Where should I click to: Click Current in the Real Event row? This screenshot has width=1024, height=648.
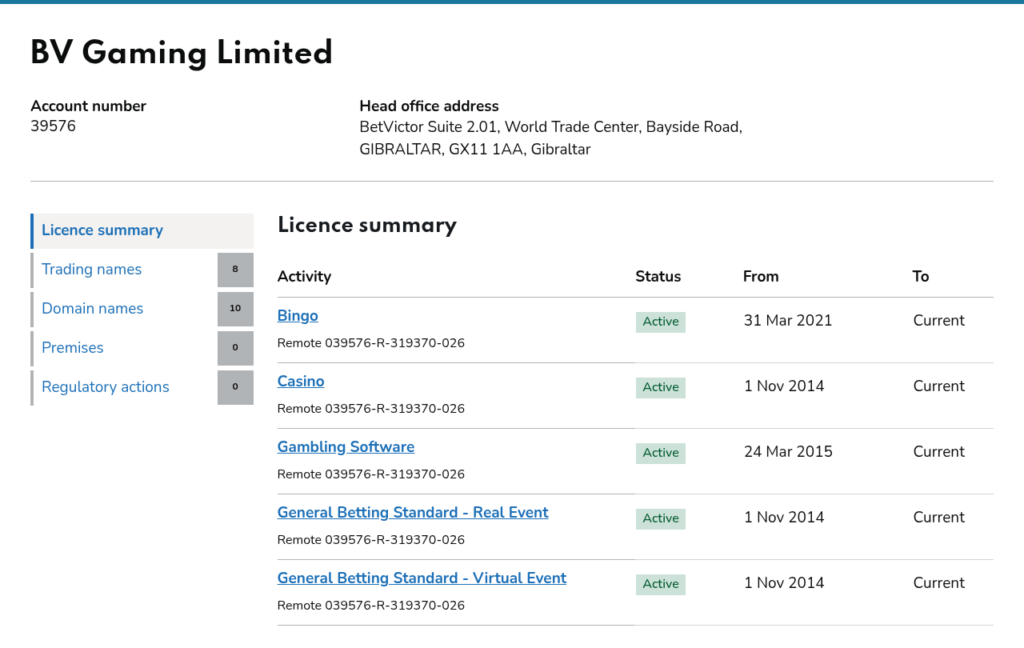pyautogui.click(x=938, y=517)
